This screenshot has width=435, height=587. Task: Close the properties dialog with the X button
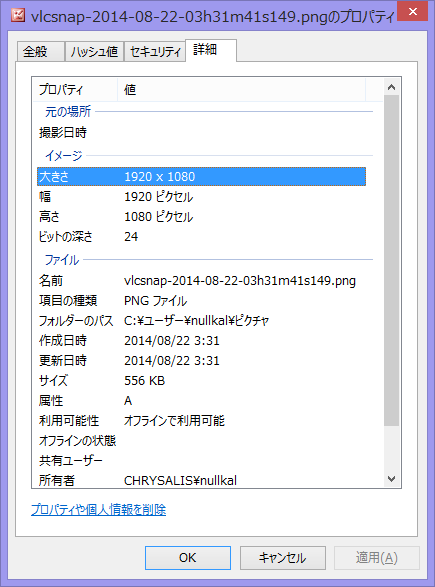[413, 11]
